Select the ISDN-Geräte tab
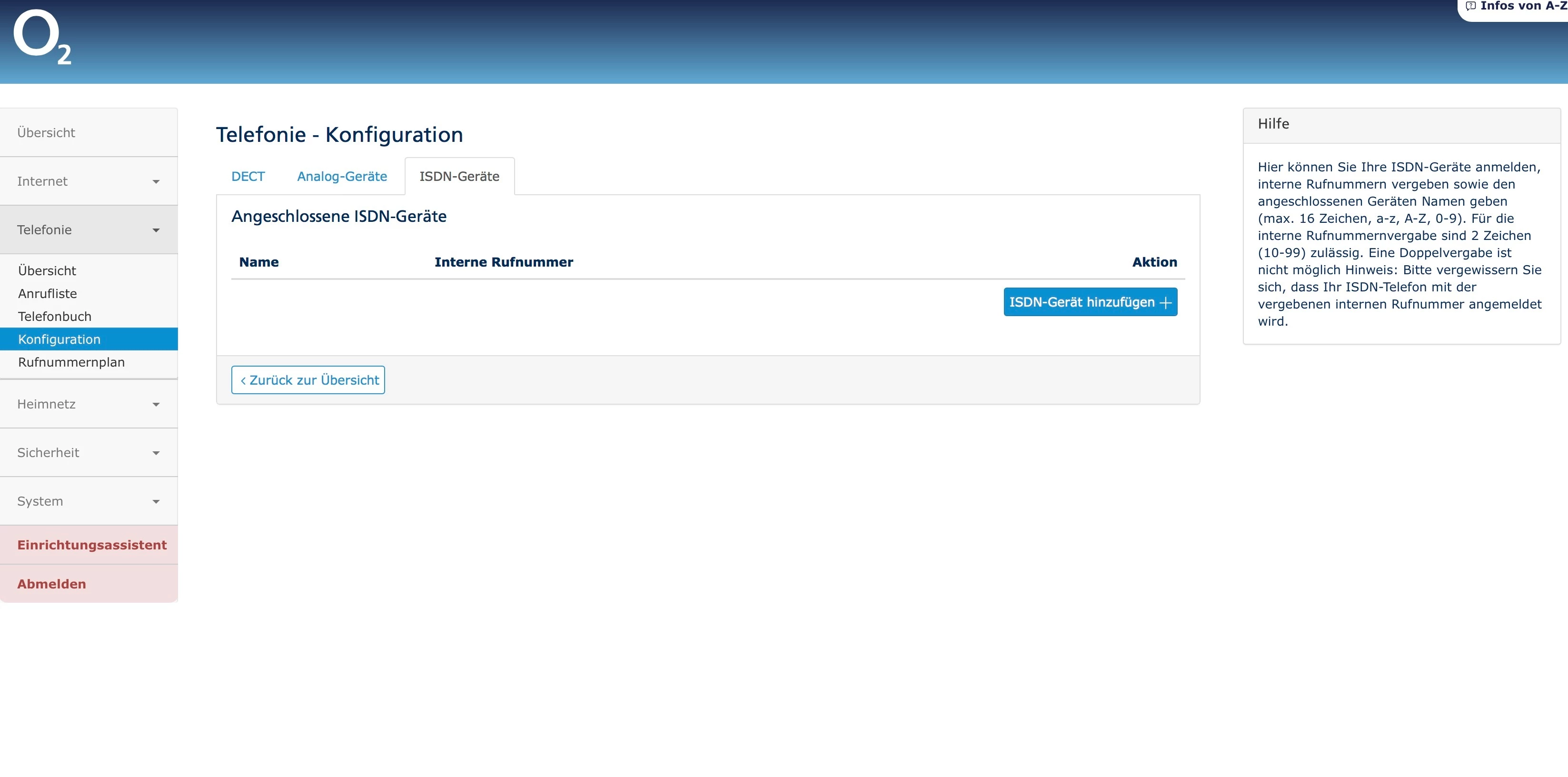 point(459,177)
